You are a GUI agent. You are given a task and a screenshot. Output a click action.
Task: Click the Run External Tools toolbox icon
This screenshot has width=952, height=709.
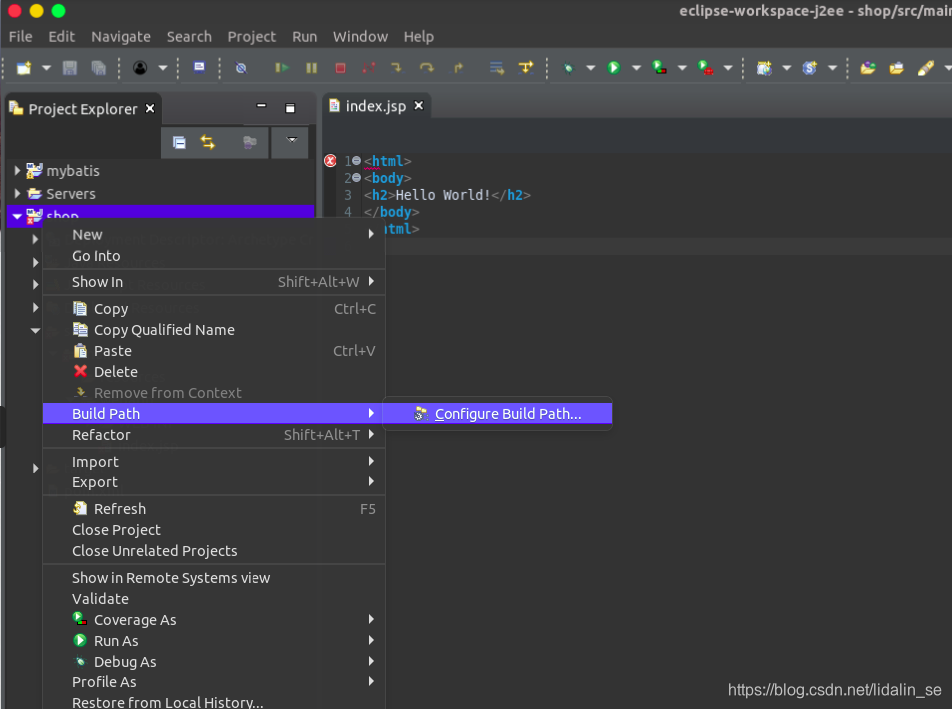(706, 67)
